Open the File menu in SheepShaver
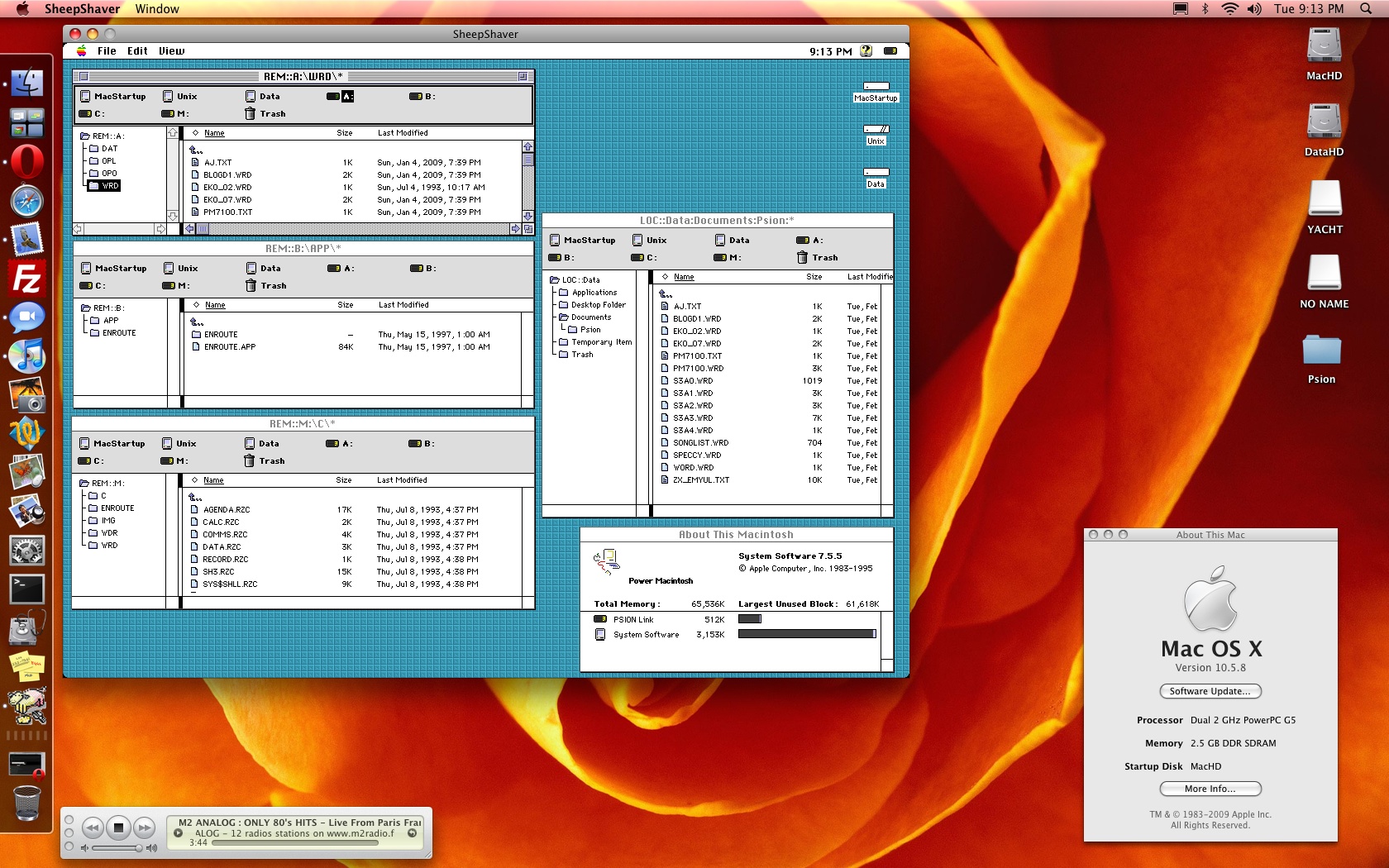 click(x=107, y=51)
